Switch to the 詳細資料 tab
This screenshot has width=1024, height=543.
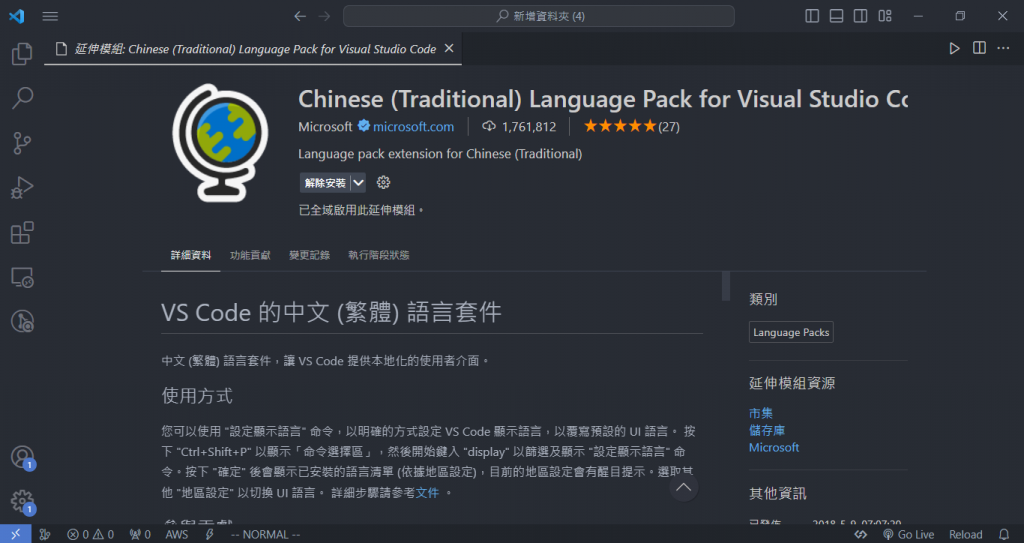[x=191, y=255]
